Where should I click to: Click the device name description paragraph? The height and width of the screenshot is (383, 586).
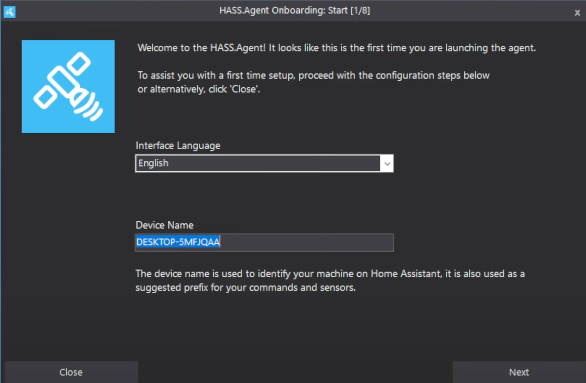pyautogui.click(x=330, y=281)
